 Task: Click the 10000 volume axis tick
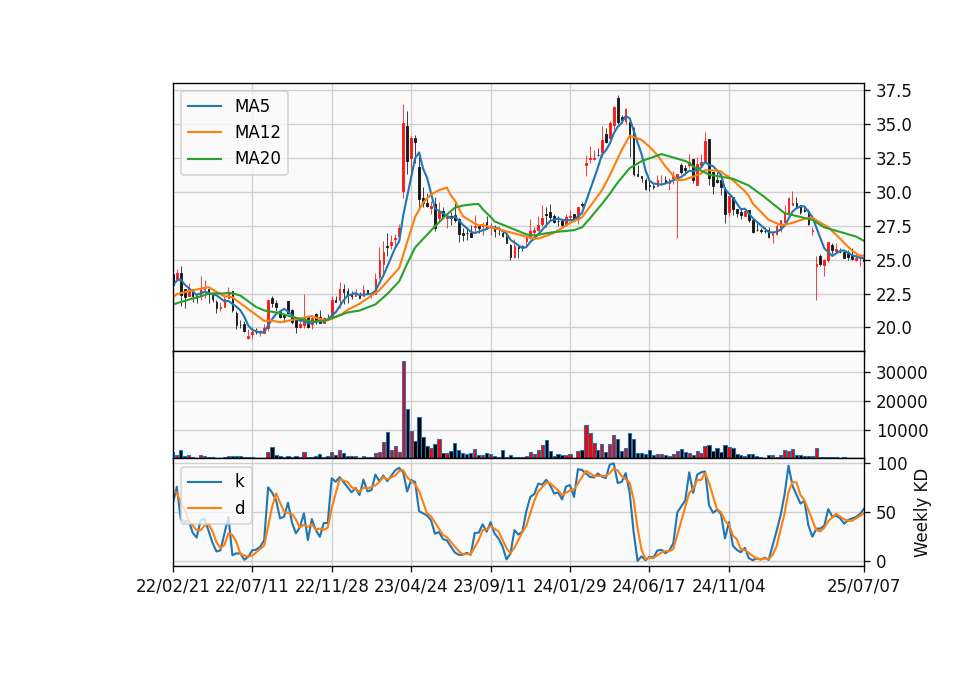pos(901,431)
